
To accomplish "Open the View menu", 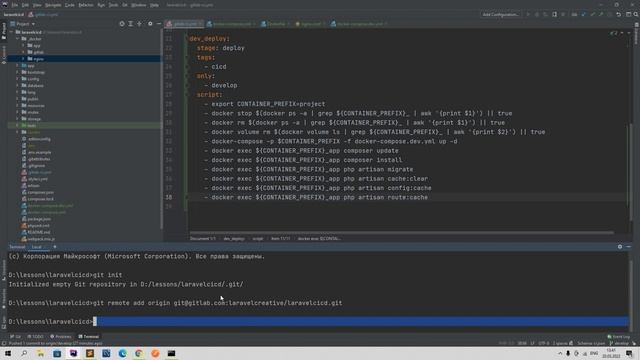I will click(37, 5).
